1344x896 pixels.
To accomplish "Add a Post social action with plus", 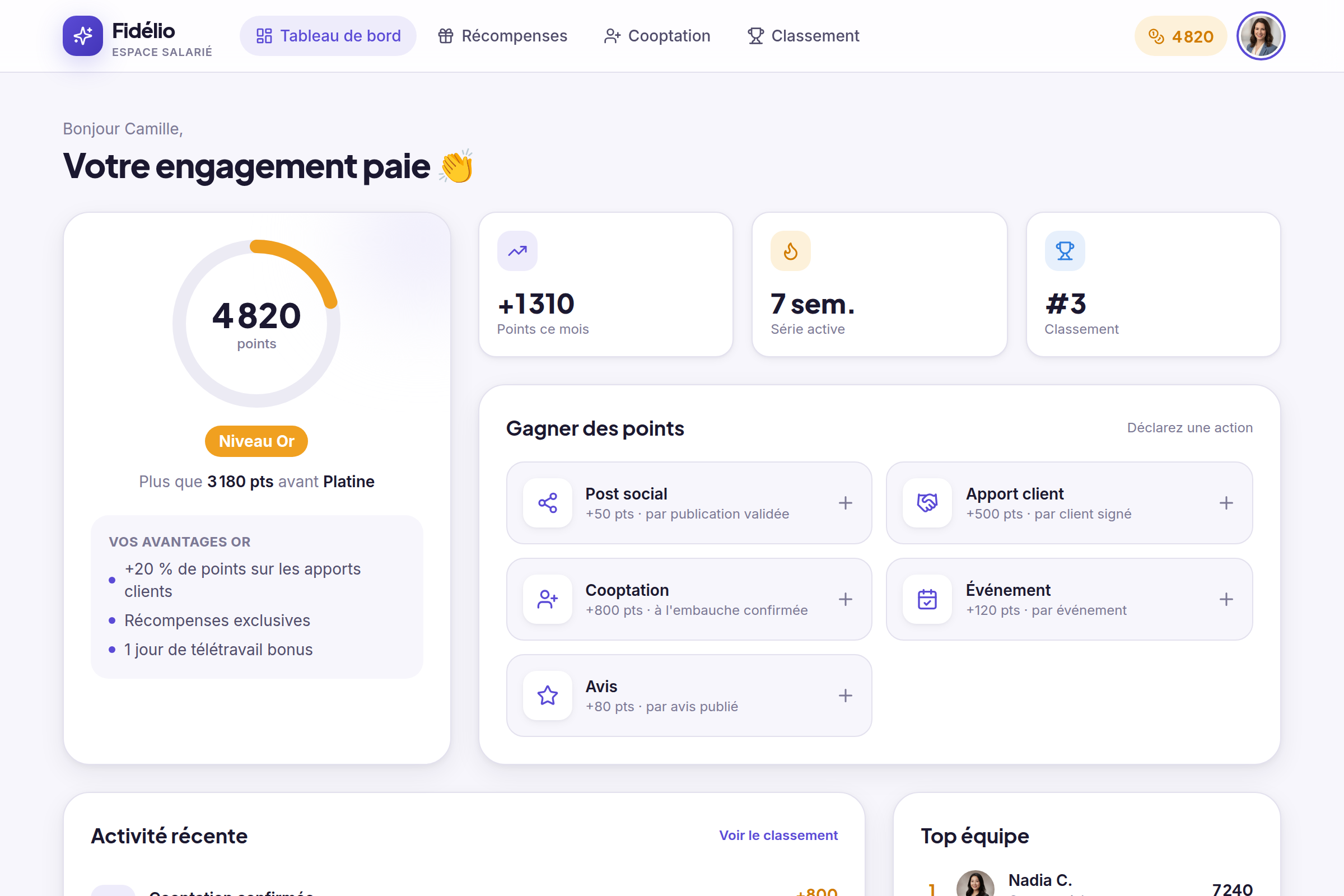I will point(846,503).
